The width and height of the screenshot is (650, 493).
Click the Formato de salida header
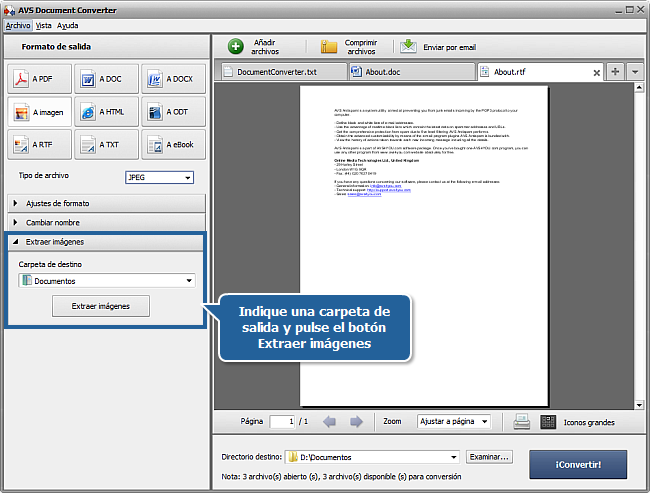(56, 47)
